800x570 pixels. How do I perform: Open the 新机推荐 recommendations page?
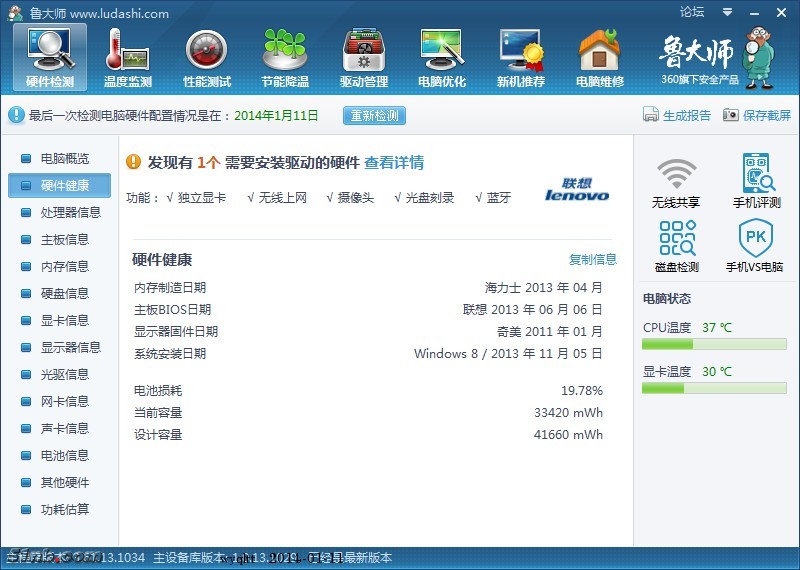pyautogui.click(x=520, y=57)
